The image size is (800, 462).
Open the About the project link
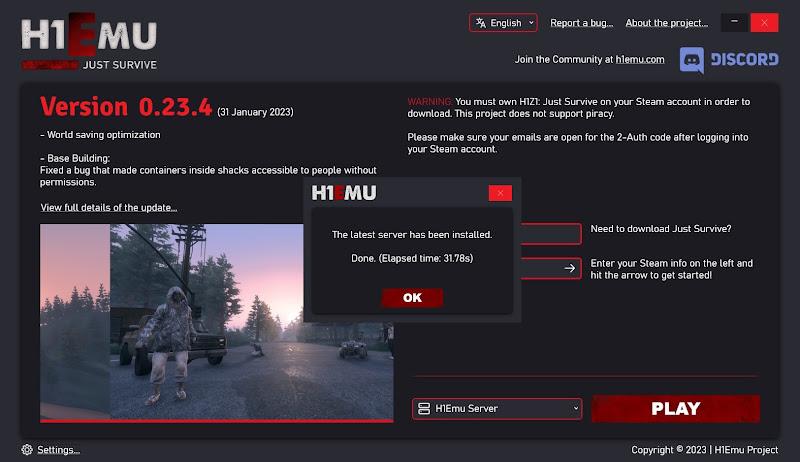tap(667, 23)
